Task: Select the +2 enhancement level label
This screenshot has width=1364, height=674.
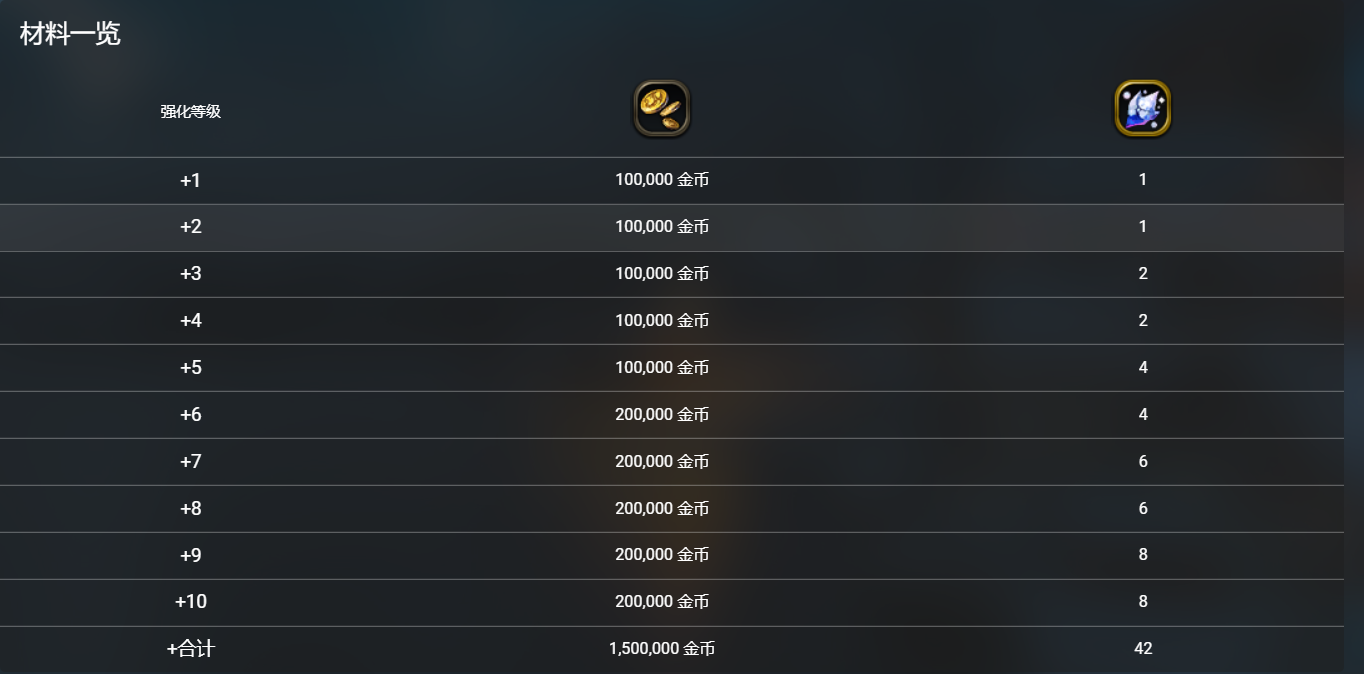Action: click(190, 227)
